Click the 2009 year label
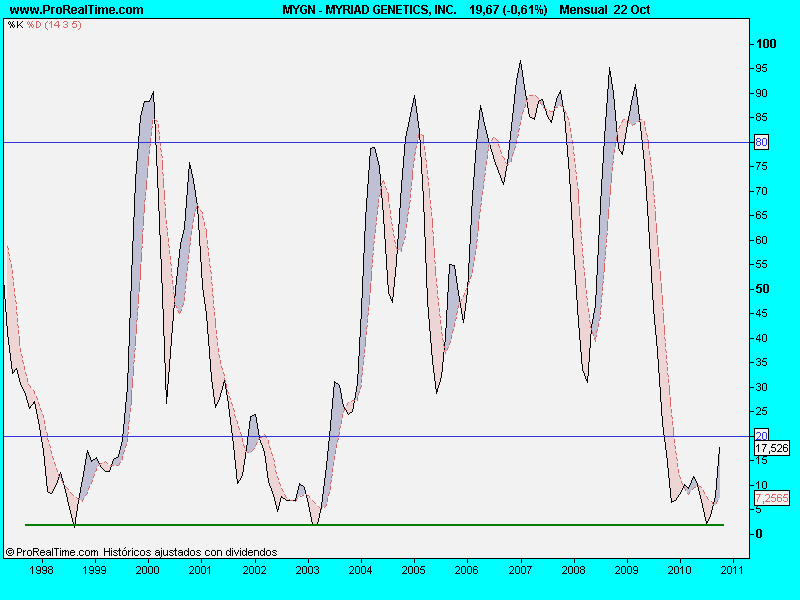The height and width of the screenshot is (600, 800). pyautogui.click(x=626, y=570)
